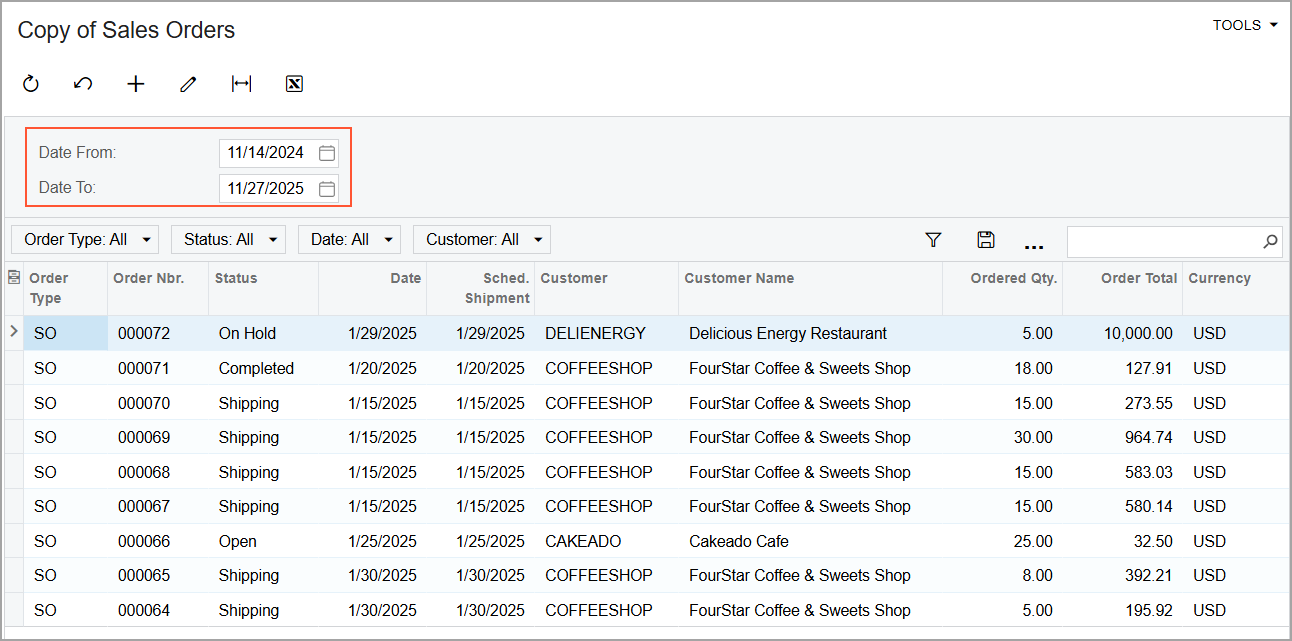The image size is (1292, 641).
Task: Click the pencil Edit icon
Action: pos(188,84)
